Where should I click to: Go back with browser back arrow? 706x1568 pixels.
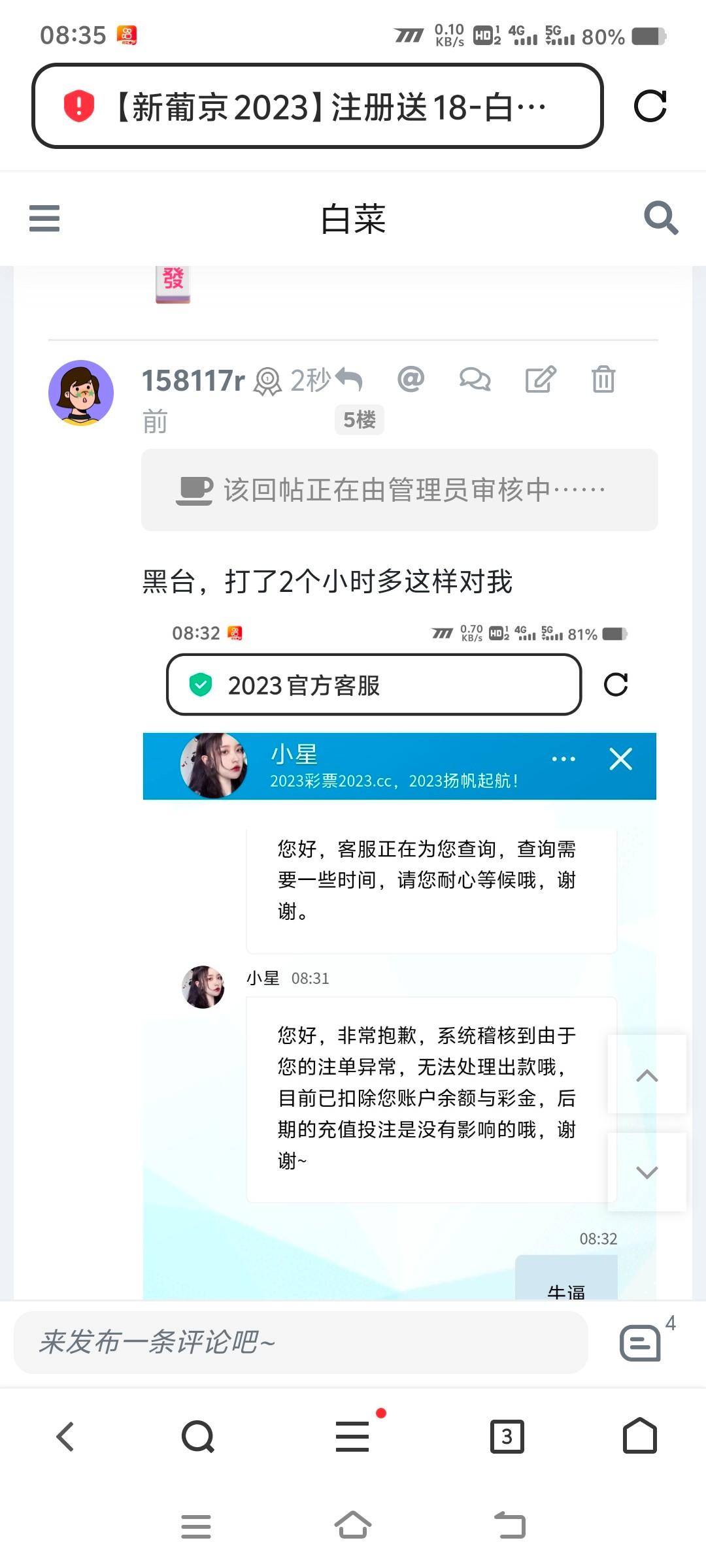pos(65,1436)
